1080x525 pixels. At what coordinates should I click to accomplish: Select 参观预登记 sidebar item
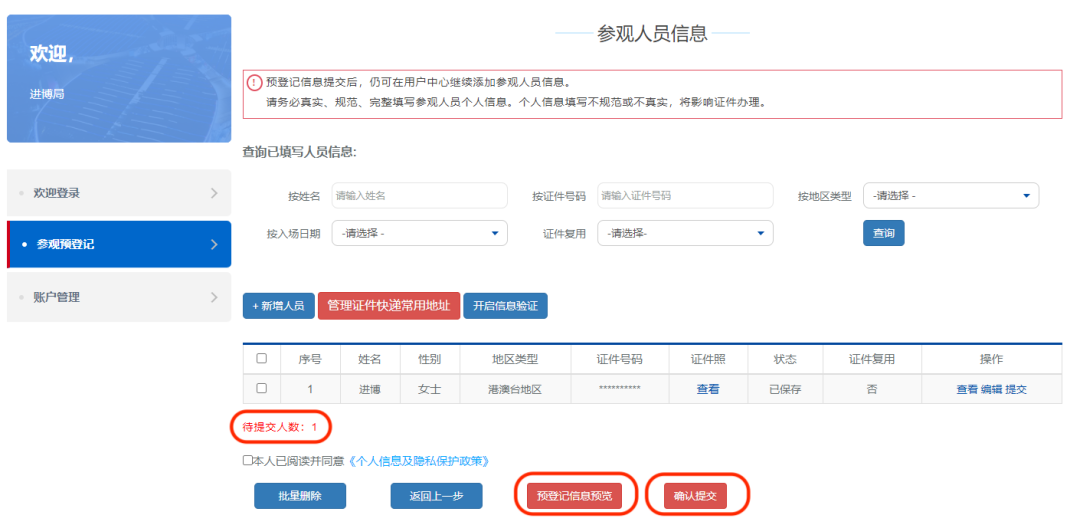118,244
